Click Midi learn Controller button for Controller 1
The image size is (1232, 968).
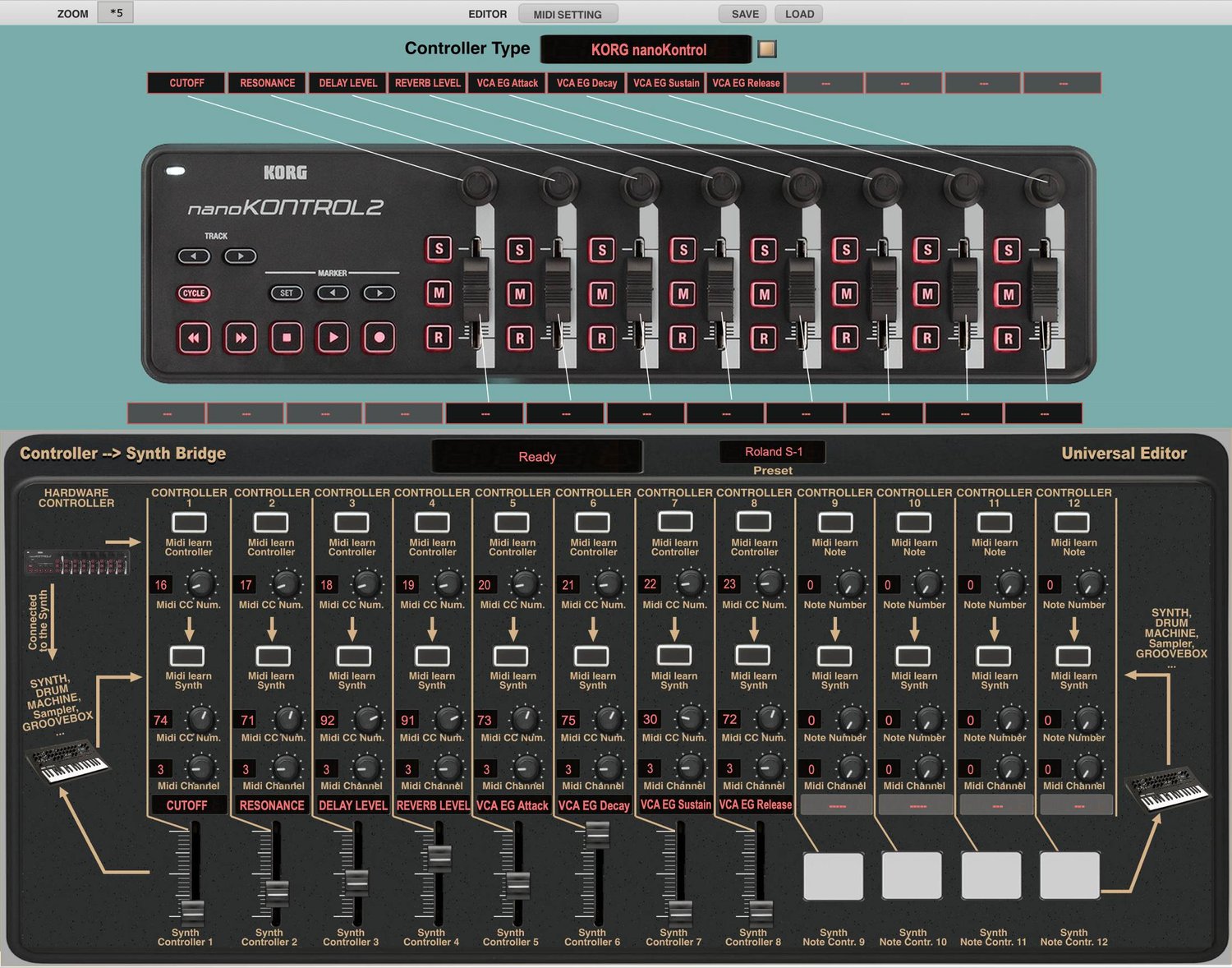189,523
